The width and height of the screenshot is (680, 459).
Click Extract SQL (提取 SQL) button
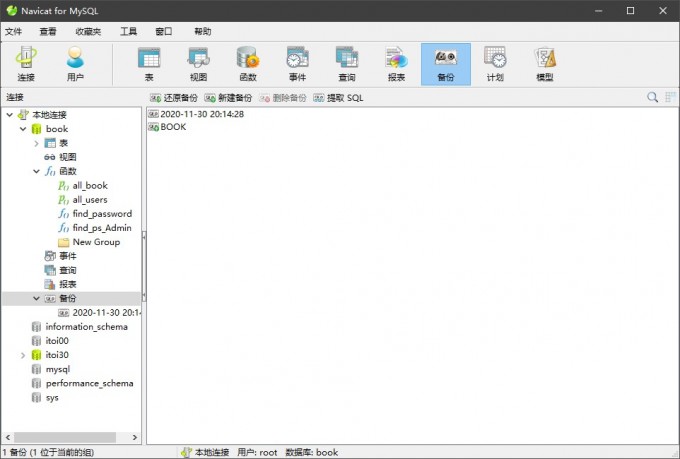point(338,98)
